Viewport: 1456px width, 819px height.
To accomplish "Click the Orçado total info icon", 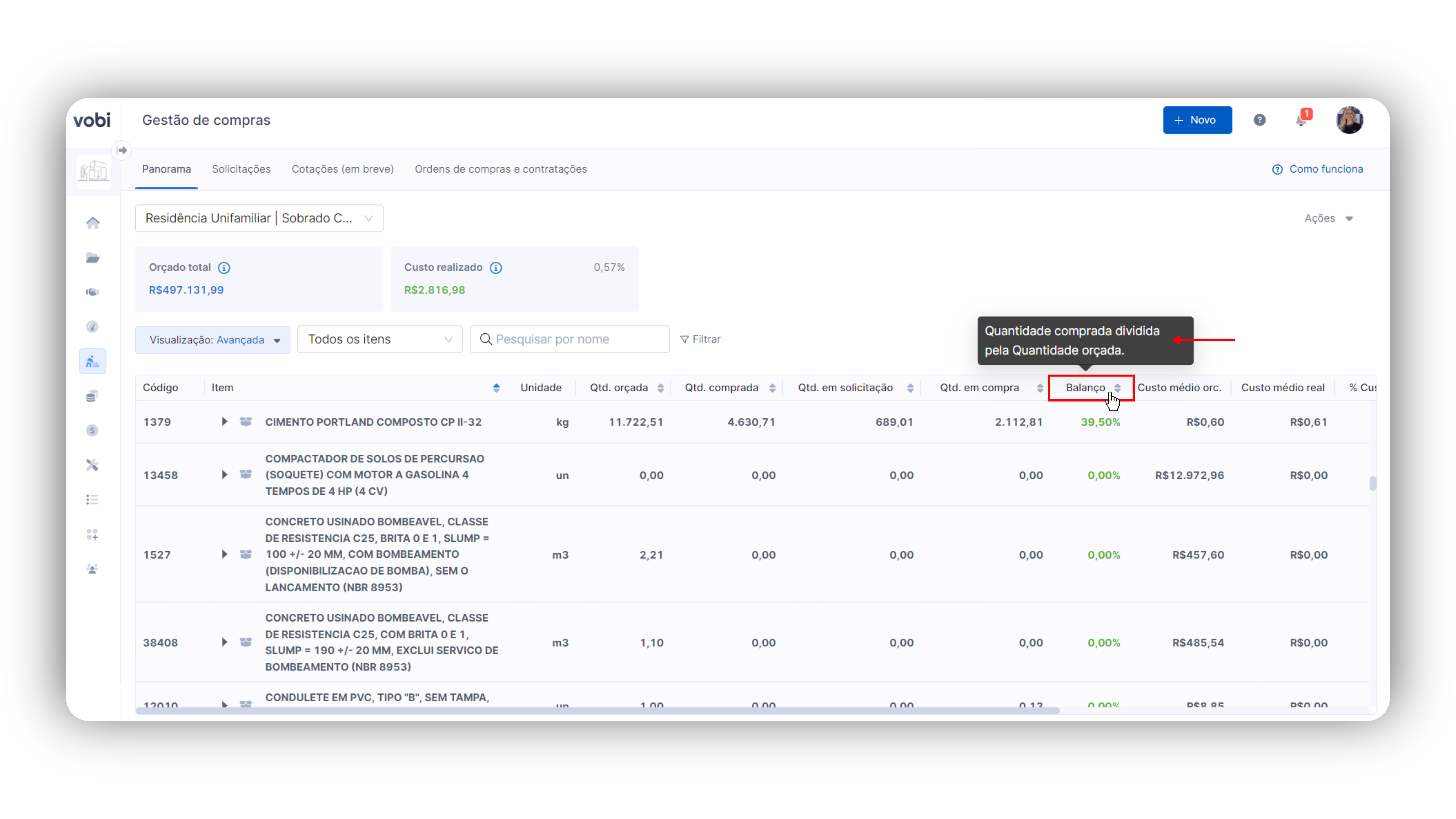I will coord(224,267).
